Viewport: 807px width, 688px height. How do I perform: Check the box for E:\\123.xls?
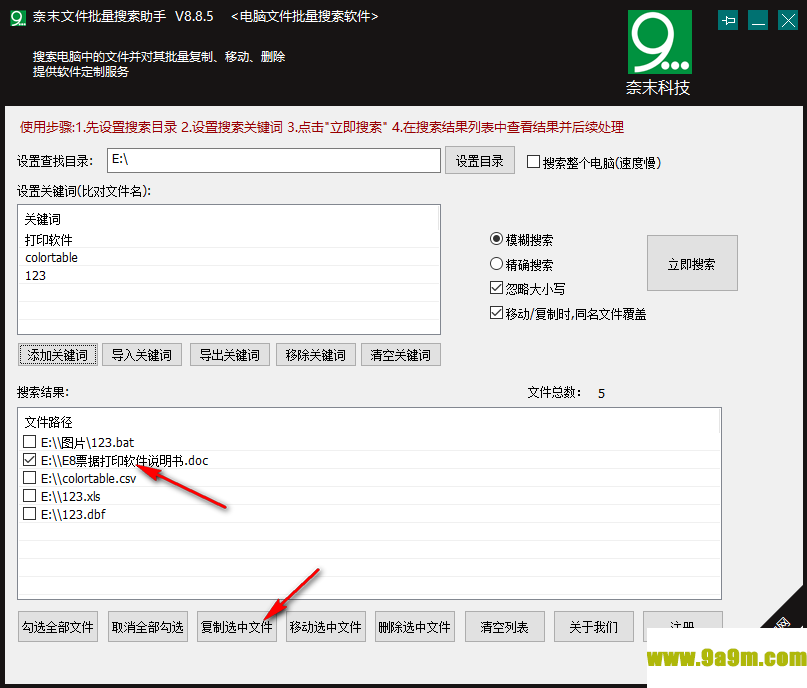(x=30, y=496)
